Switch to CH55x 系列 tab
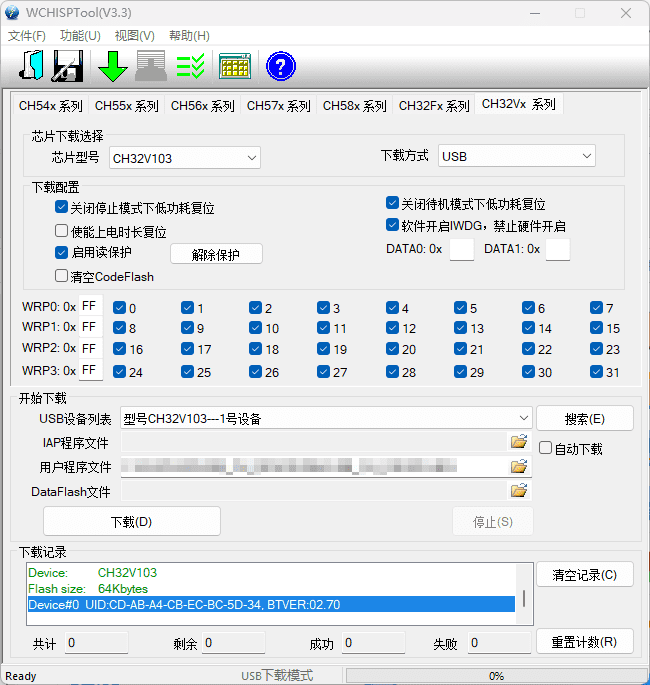 pos(127,105)
